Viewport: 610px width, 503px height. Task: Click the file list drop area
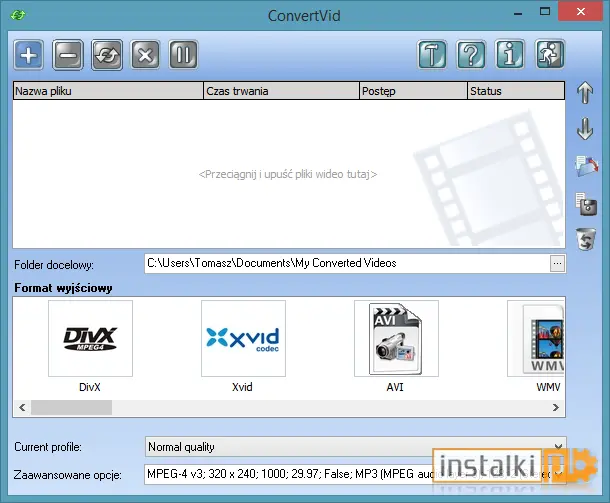tap(289, 174)
